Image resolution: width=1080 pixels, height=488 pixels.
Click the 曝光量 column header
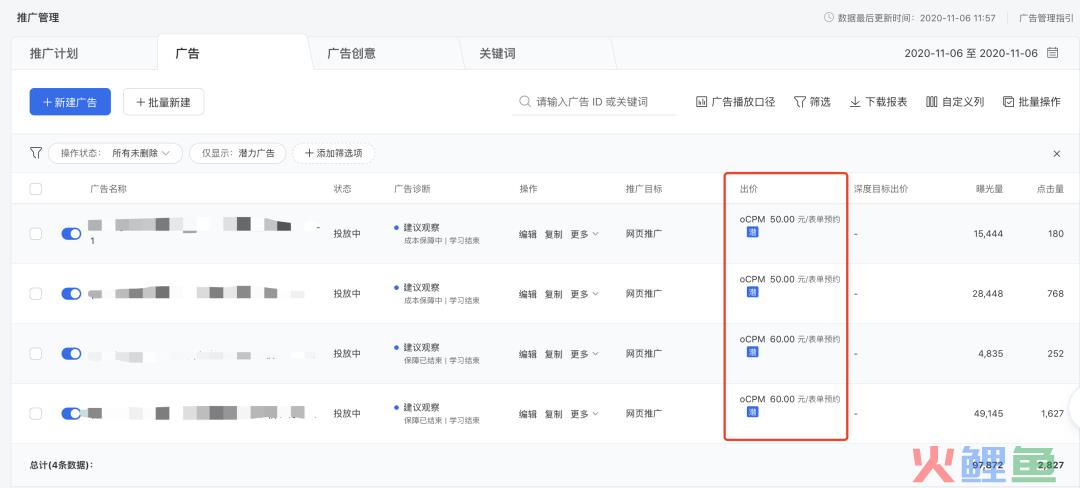(x=989, y=189)
